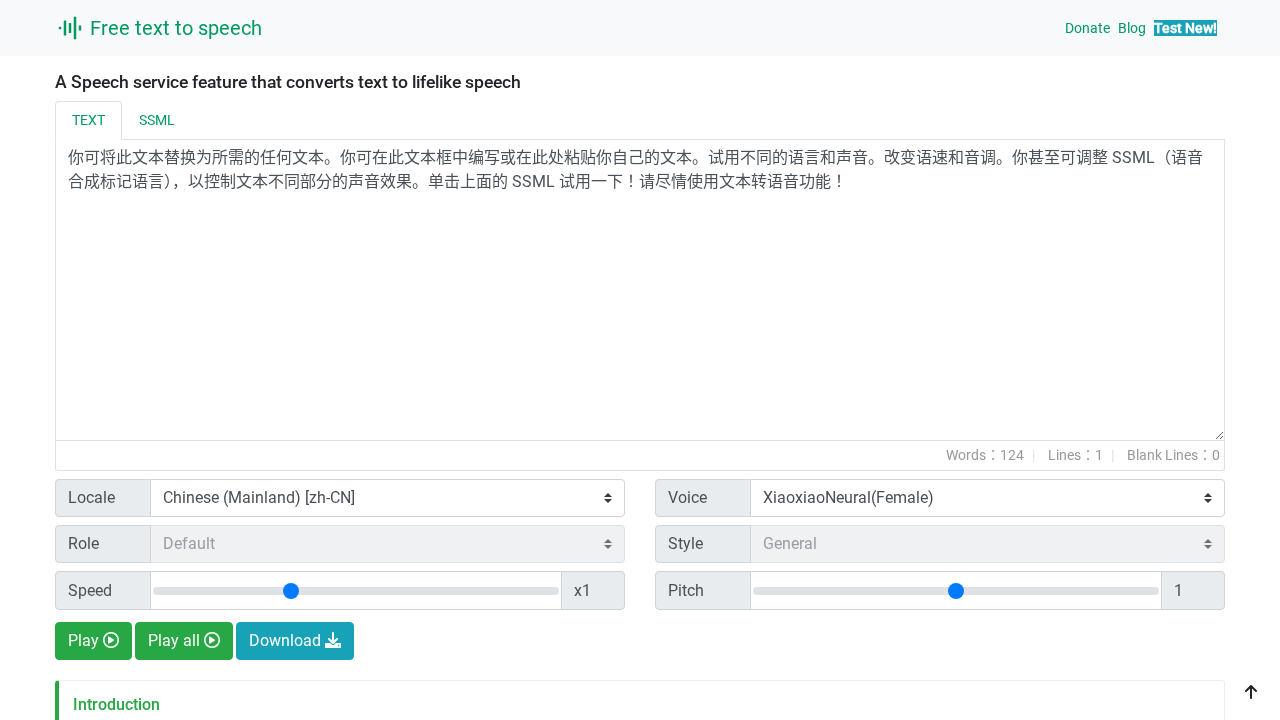Click the download icon on the Download button

pos(332,640)
